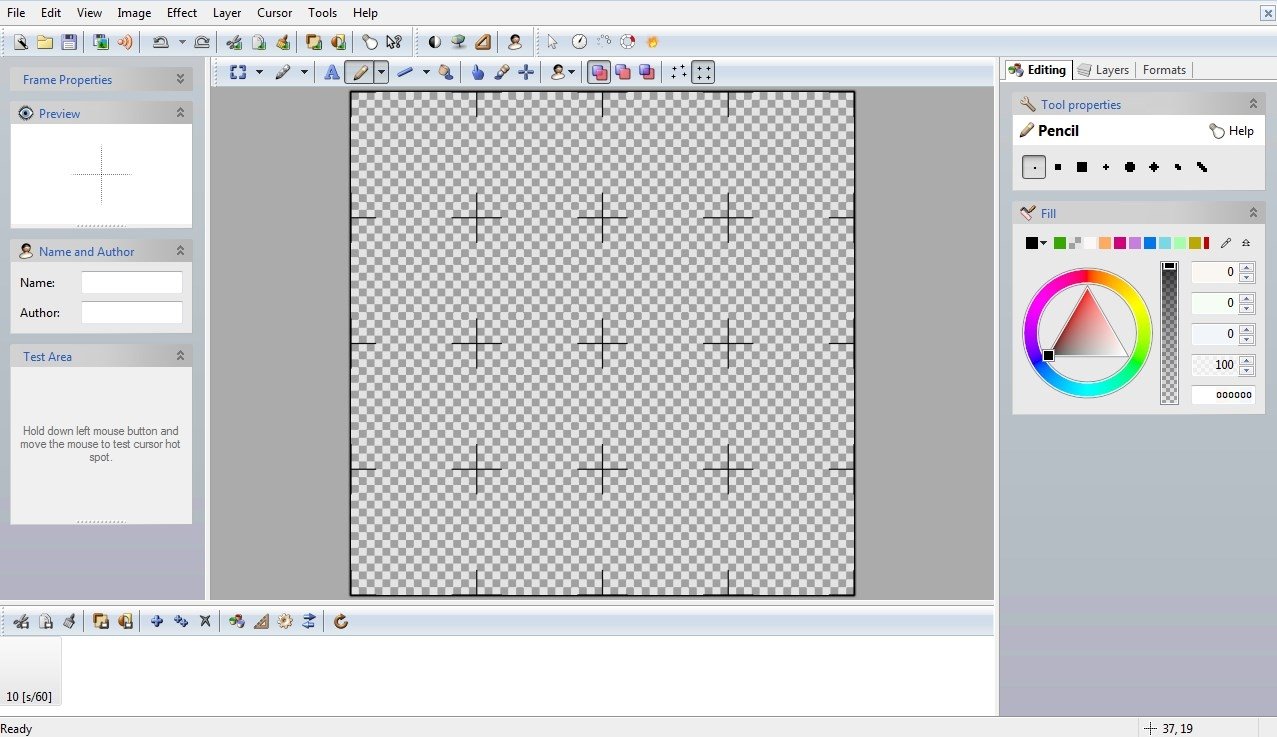Click the blue plus icon in frames toolbar

tap(157, 621)
